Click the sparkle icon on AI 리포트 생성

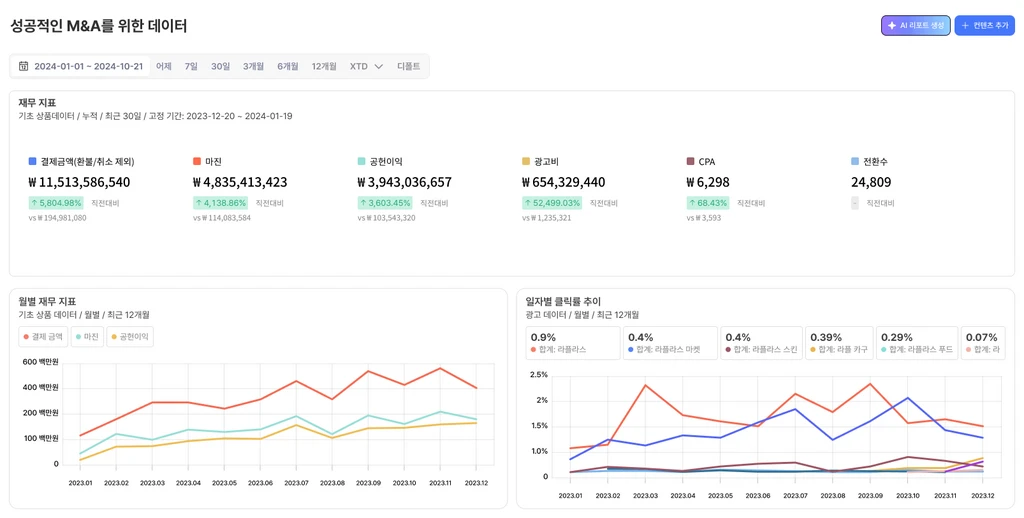coord(891,26)
